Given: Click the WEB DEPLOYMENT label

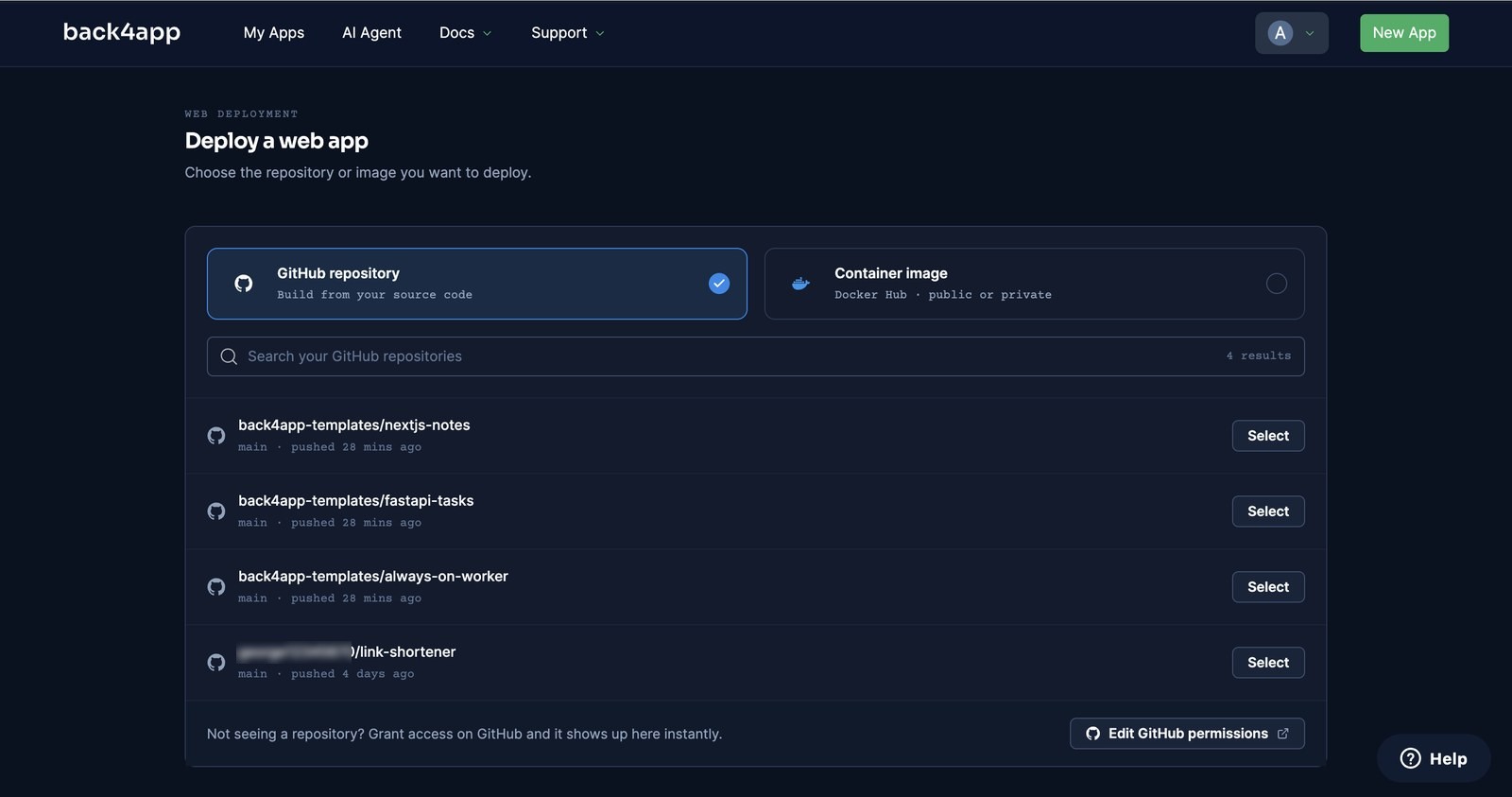Looking at the screenshot, I should tap(242, 114).
